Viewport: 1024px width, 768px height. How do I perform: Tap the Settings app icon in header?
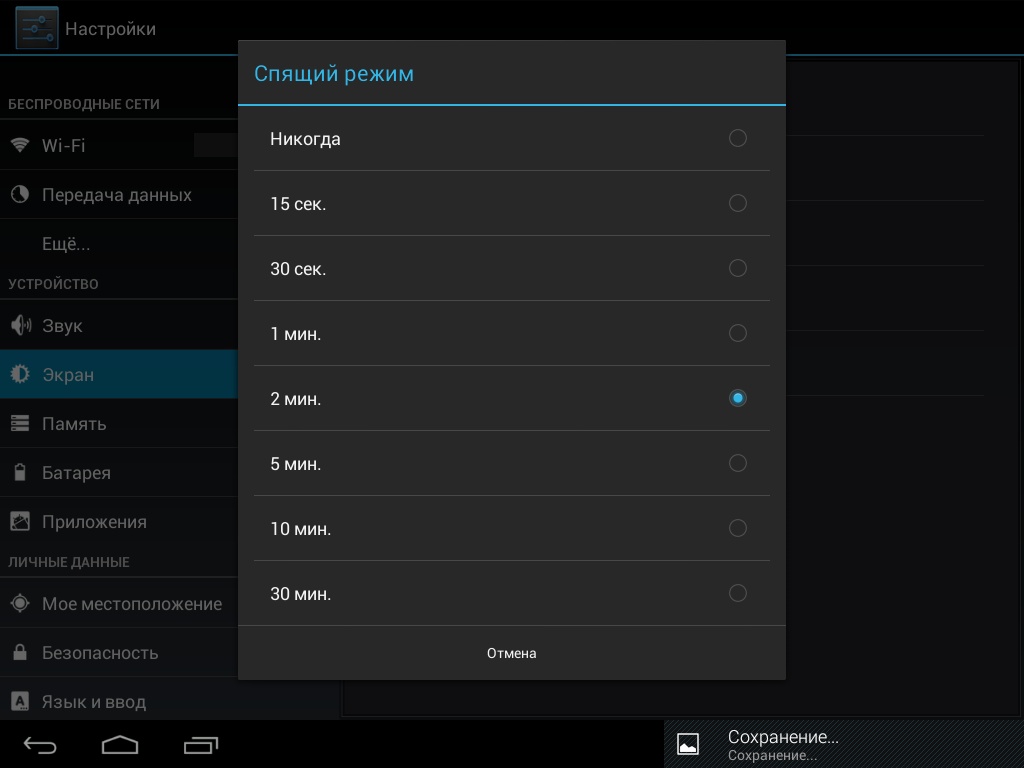(x=36, y=28)
